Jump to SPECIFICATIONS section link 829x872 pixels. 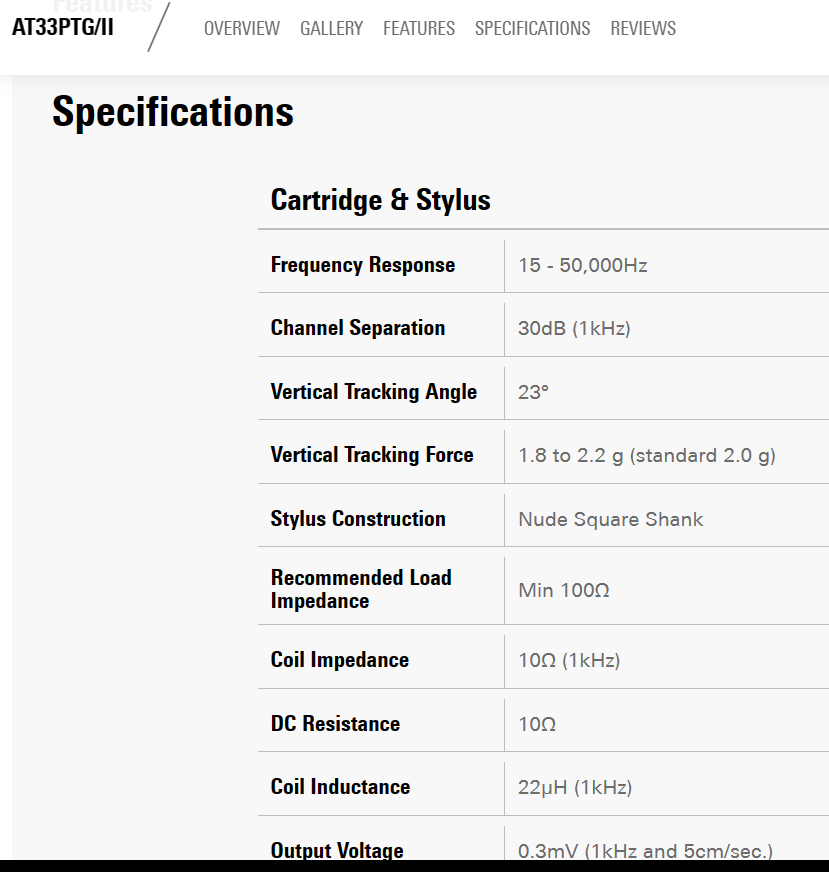533,28
